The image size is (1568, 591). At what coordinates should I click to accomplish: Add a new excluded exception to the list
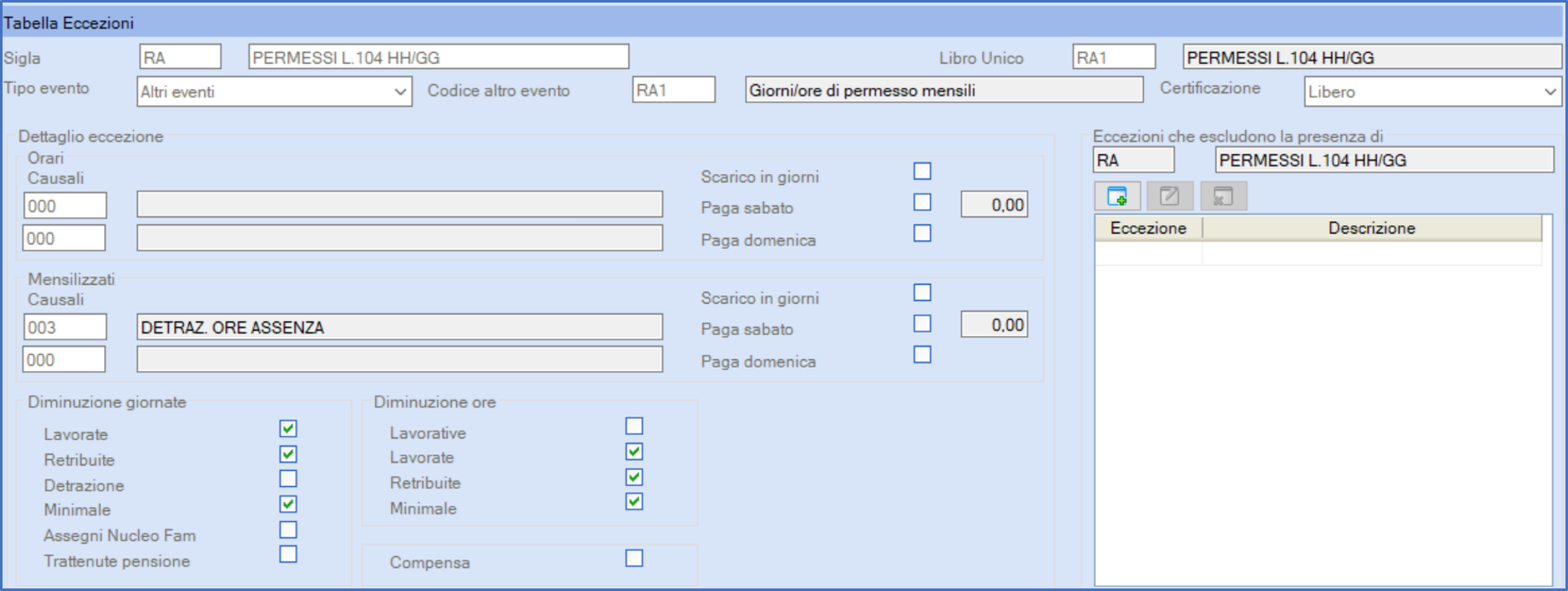pyautogui.click(x=1117, y=196)
